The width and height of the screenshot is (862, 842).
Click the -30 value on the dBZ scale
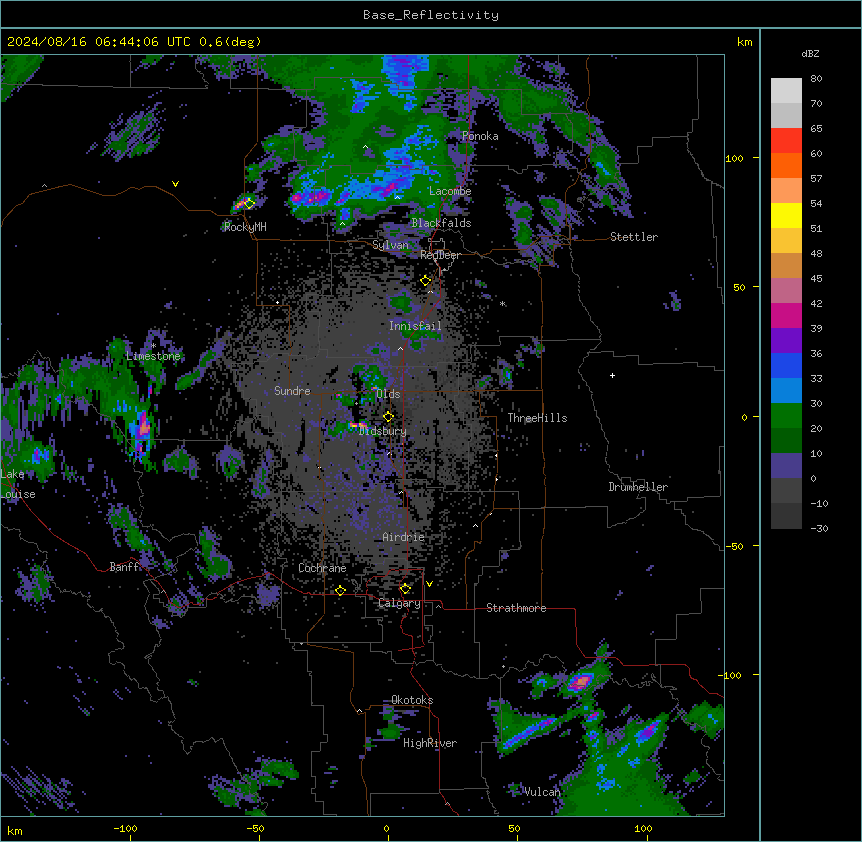(819, 528)
